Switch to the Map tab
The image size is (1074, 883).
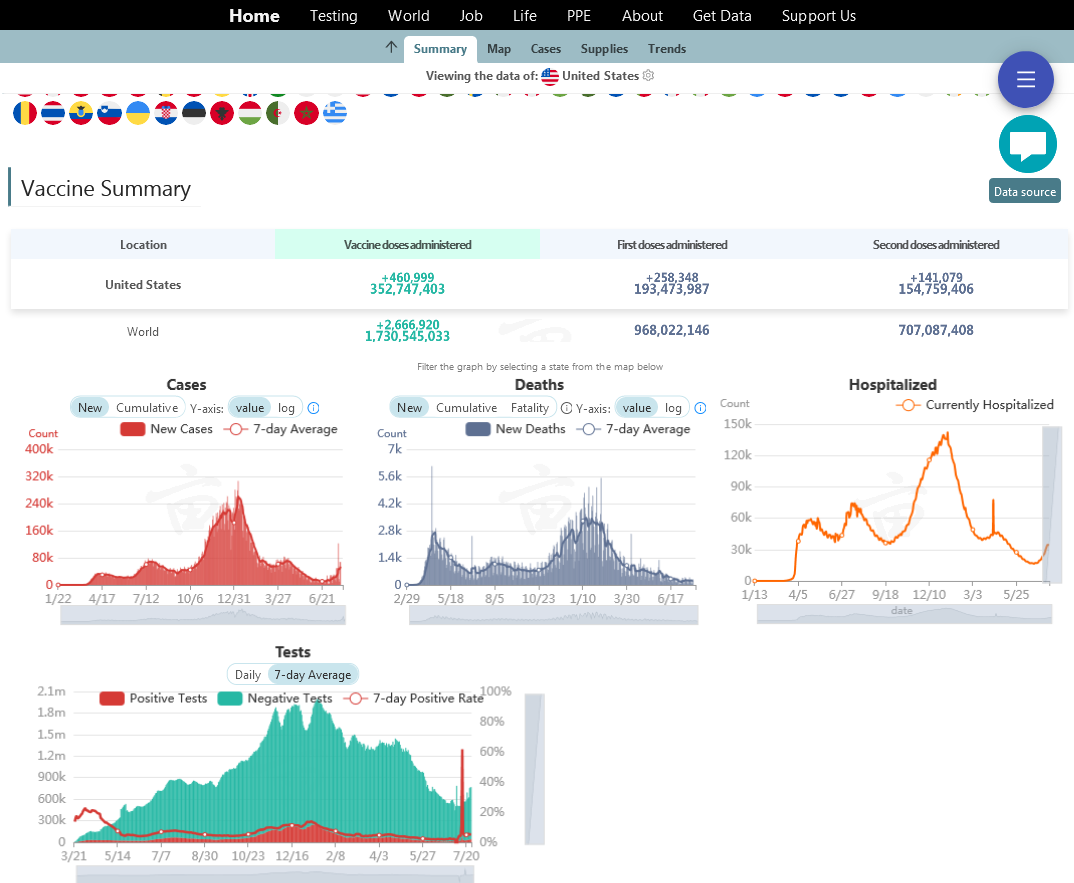pos(498,49)
